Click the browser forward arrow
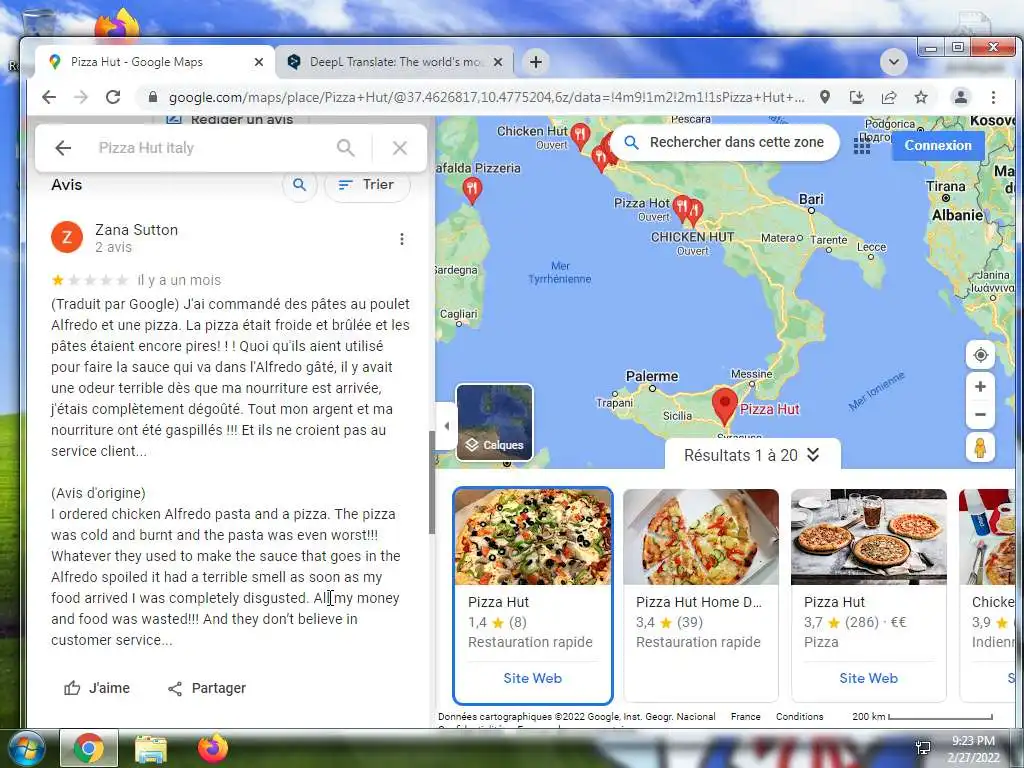Image resolution: width=1024 pixels, height=768 pixels. 81,97
